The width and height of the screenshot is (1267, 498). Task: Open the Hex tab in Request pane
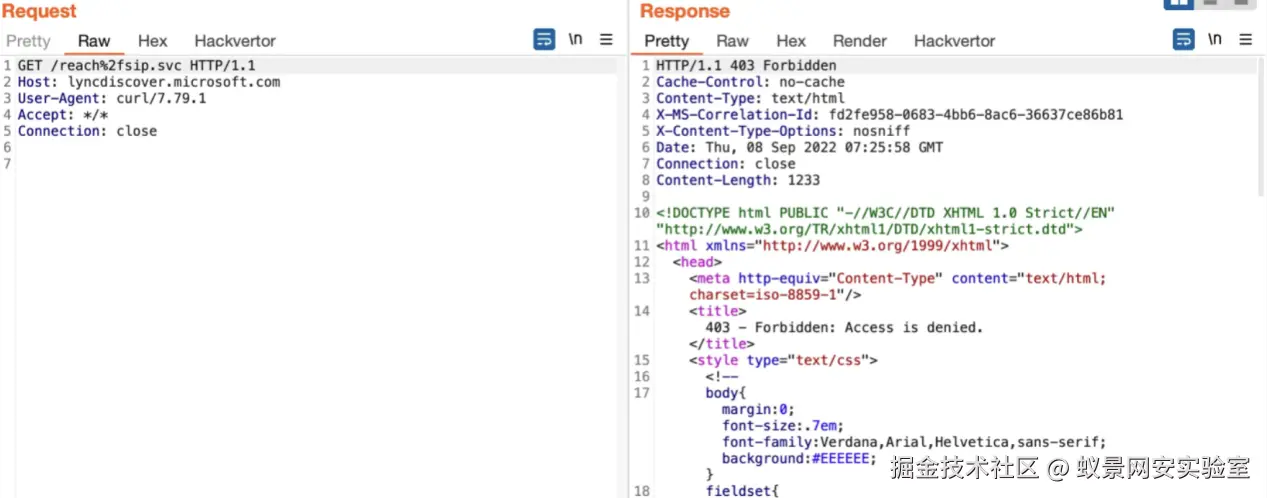point(153,41)
